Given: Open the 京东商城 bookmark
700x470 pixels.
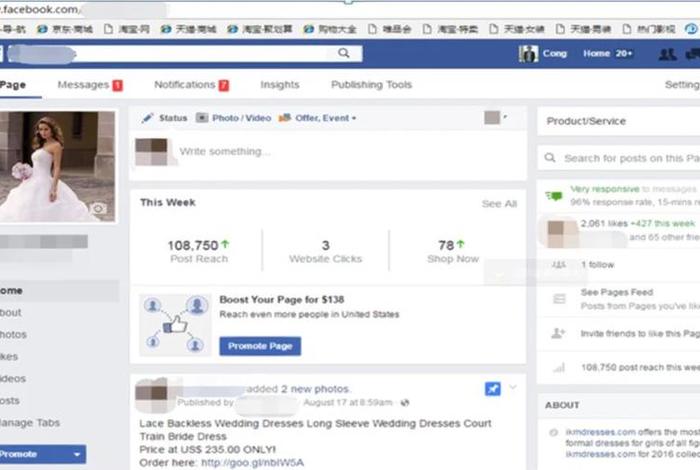Looking at the screenshot, I should [x=66, y=29].
